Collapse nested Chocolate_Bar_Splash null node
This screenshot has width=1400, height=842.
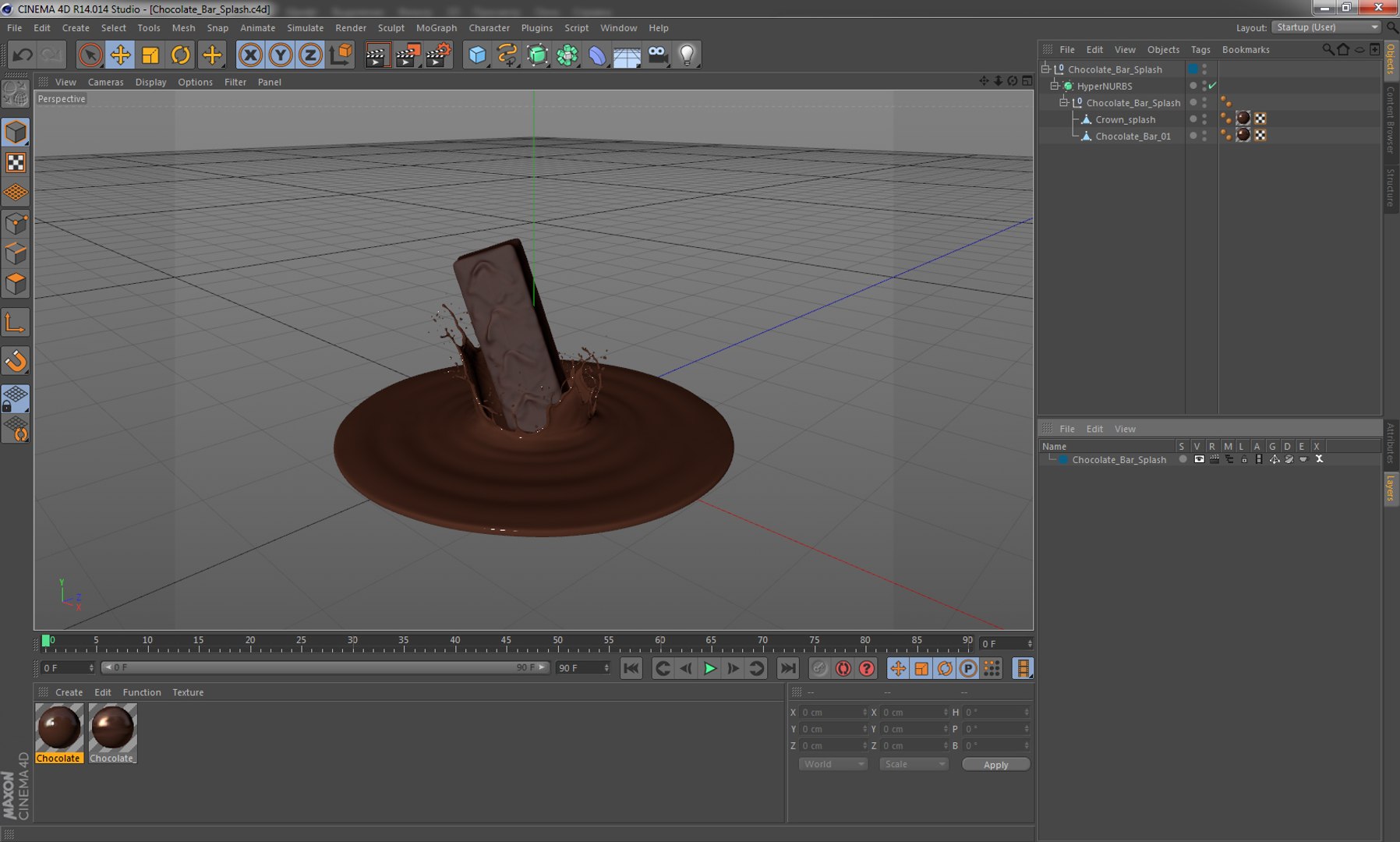(1063, 102)
